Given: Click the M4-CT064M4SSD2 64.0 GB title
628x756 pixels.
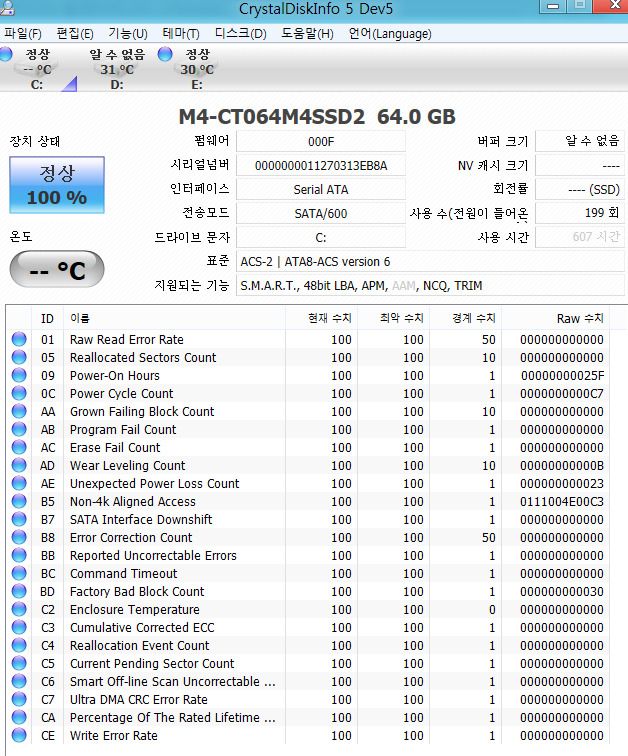Looking at the screenshot, I should tap(317, 117).
